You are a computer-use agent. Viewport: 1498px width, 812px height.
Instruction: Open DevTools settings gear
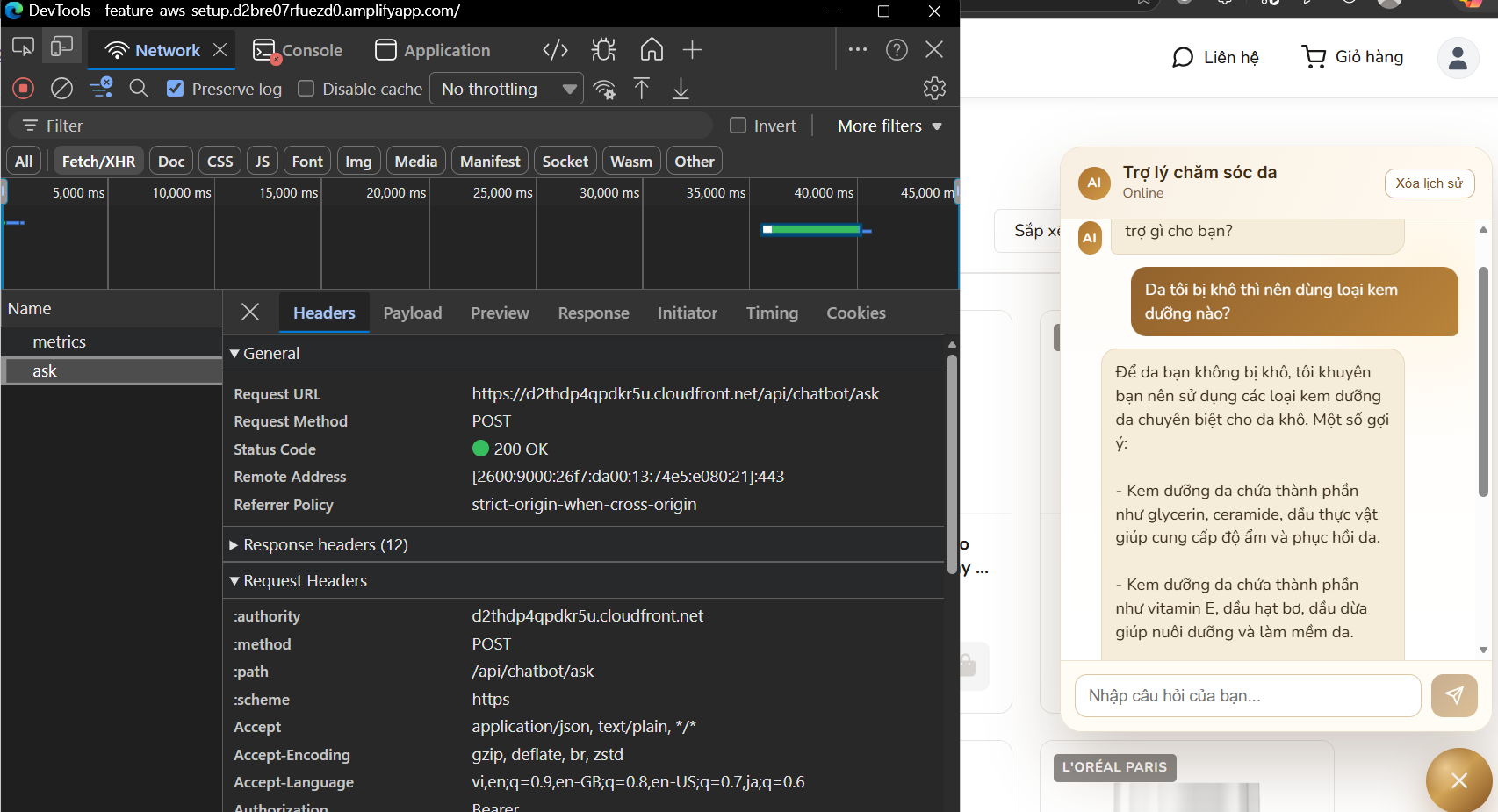click(x=934, y=88)
